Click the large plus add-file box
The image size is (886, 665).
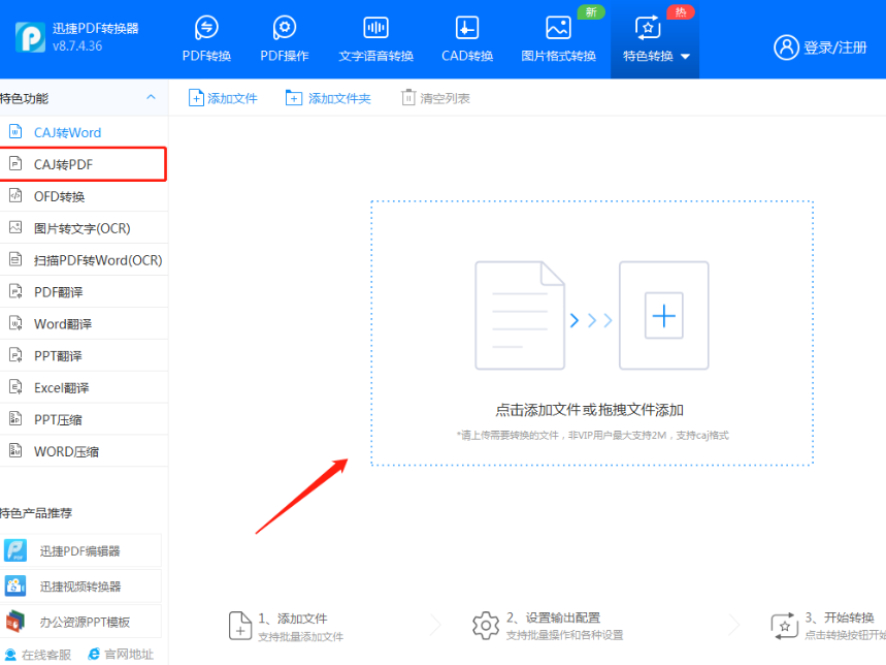coord(664,315)
